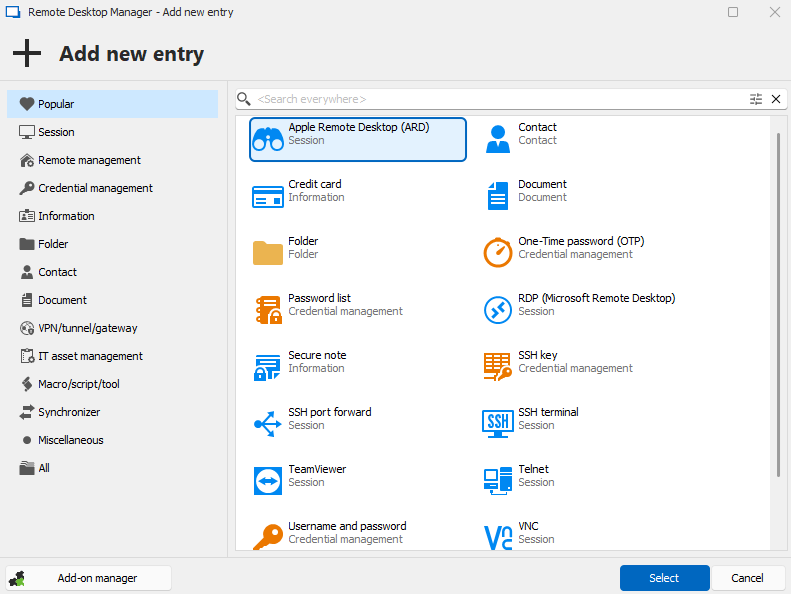
Task: Click the Synchronizer arrows icon in sidebar
Action: tap(27, 412)
